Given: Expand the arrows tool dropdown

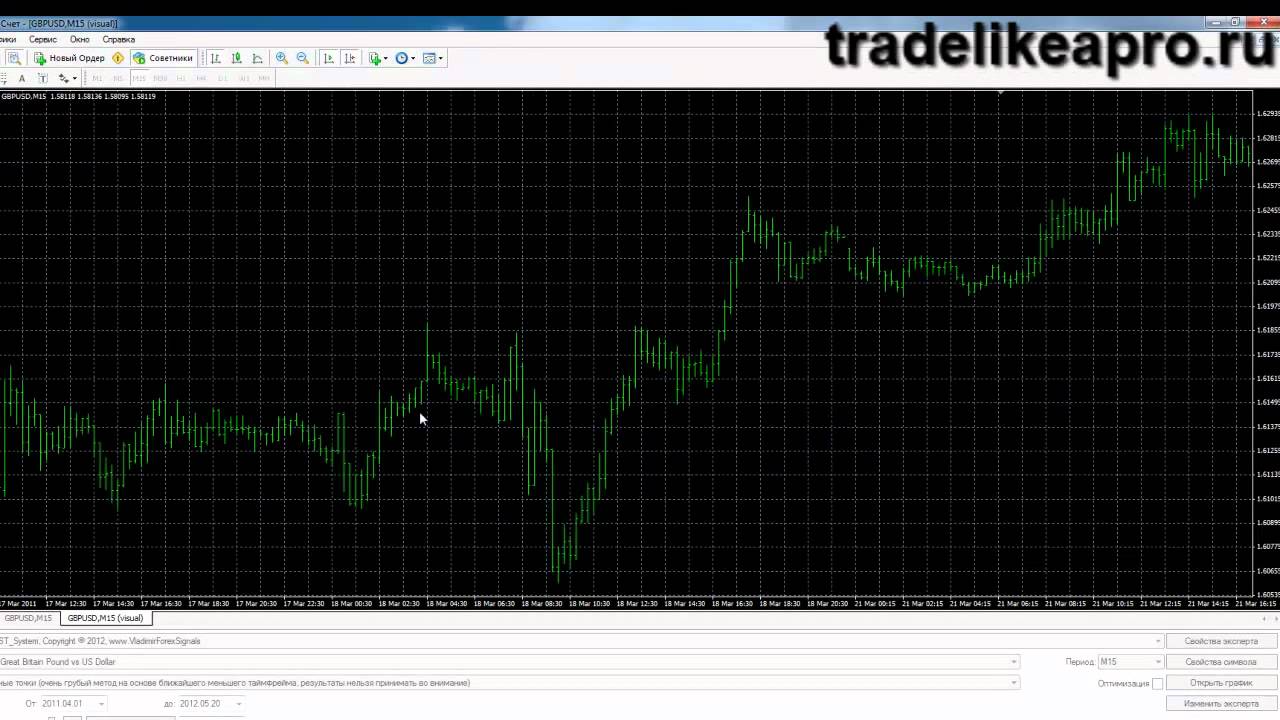Looking at the screenshot, I should (75, 78).
